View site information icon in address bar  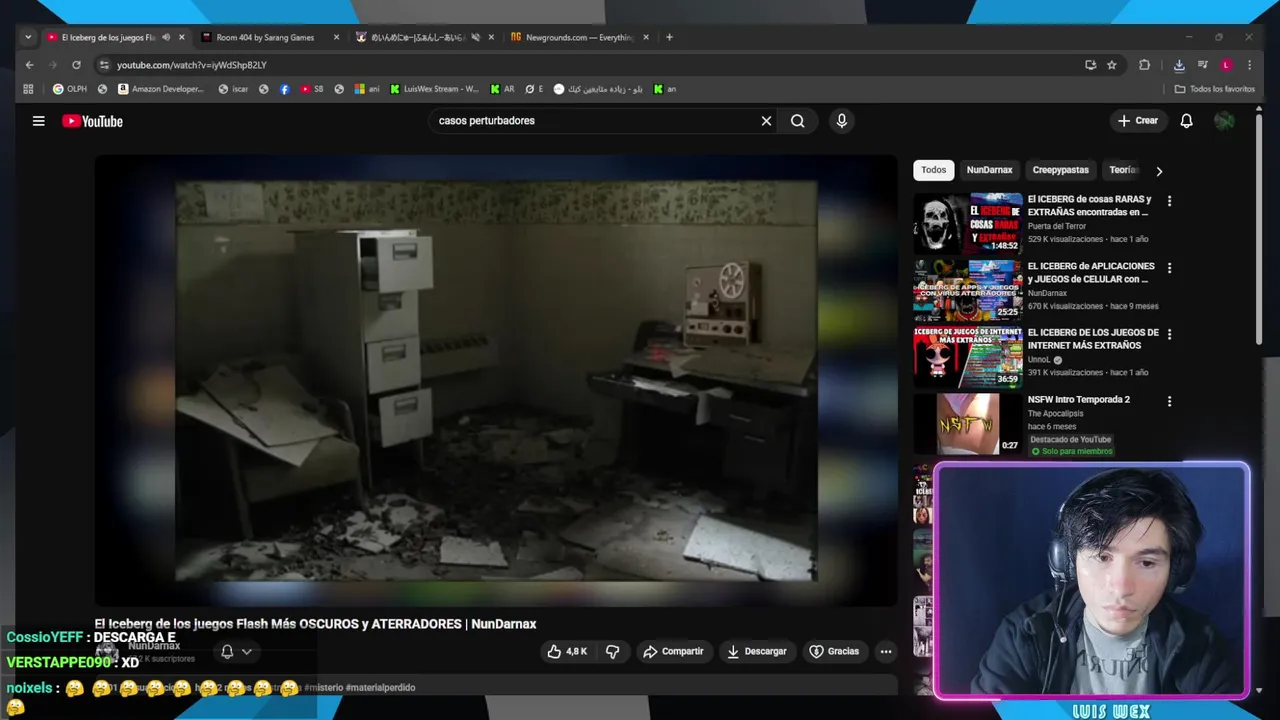(x=104, y=65)
